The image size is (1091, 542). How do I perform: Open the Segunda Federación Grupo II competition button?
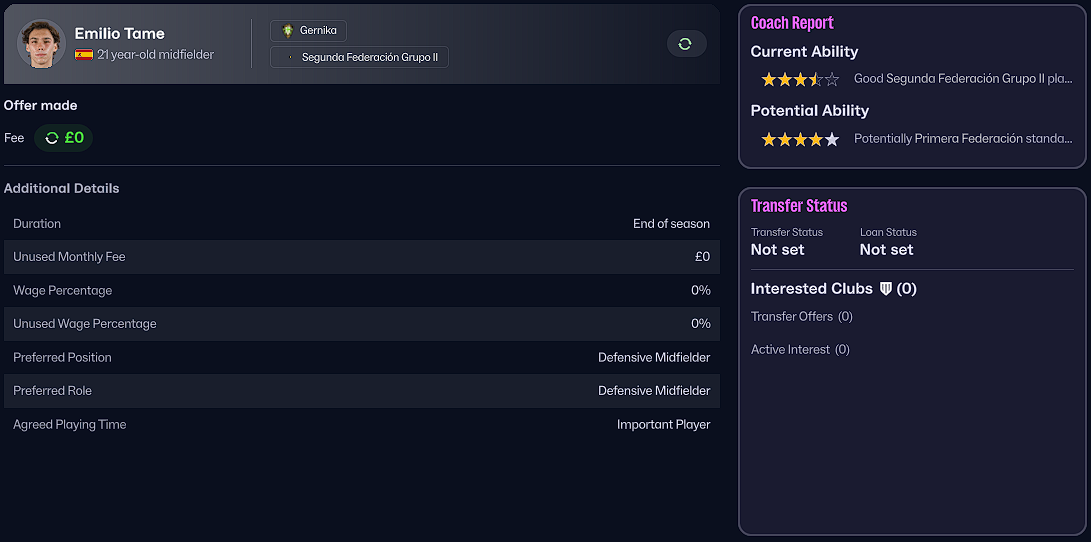[360, 58]
